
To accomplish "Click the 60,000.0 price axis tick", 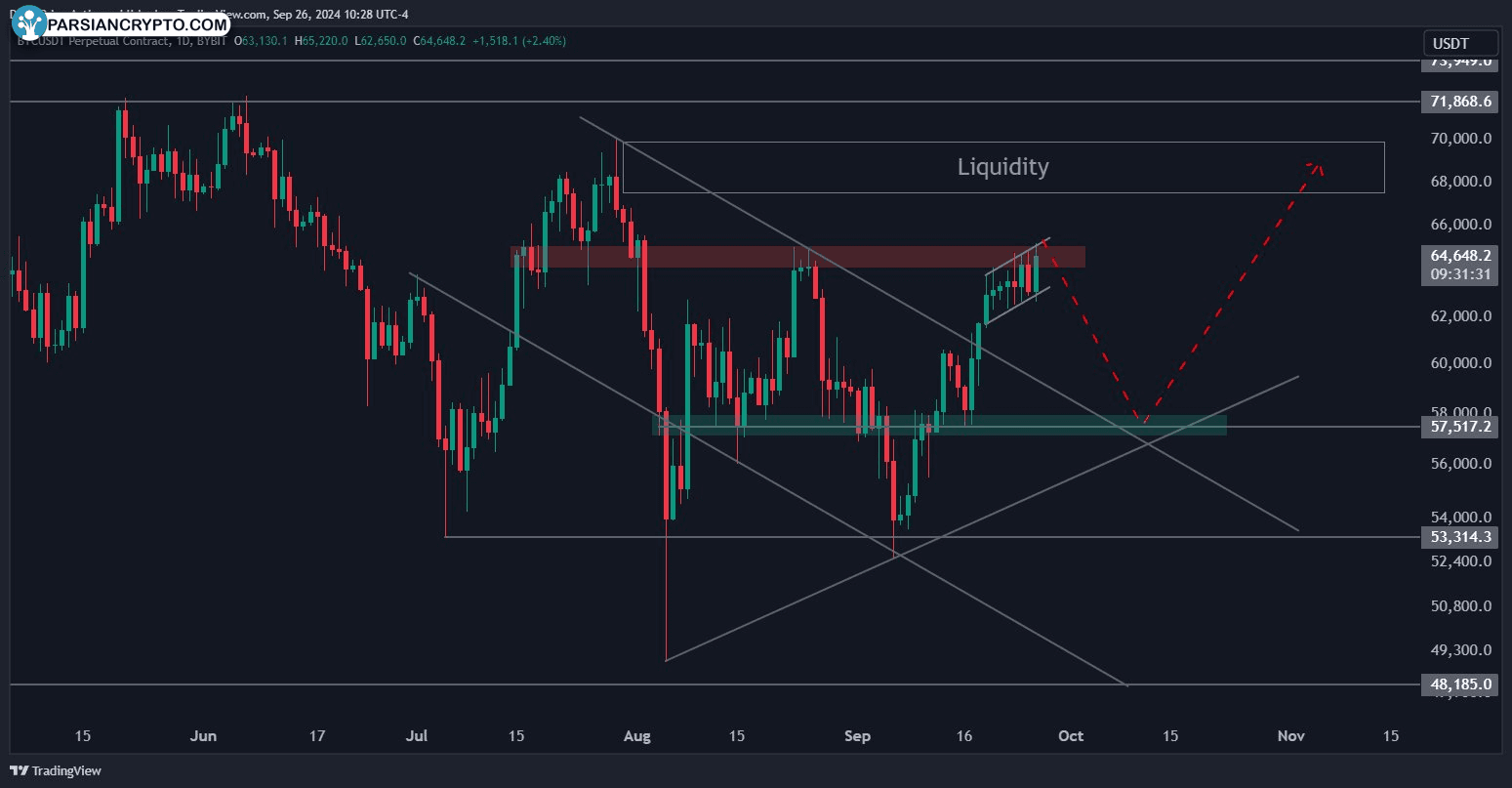I will 1460,363.
